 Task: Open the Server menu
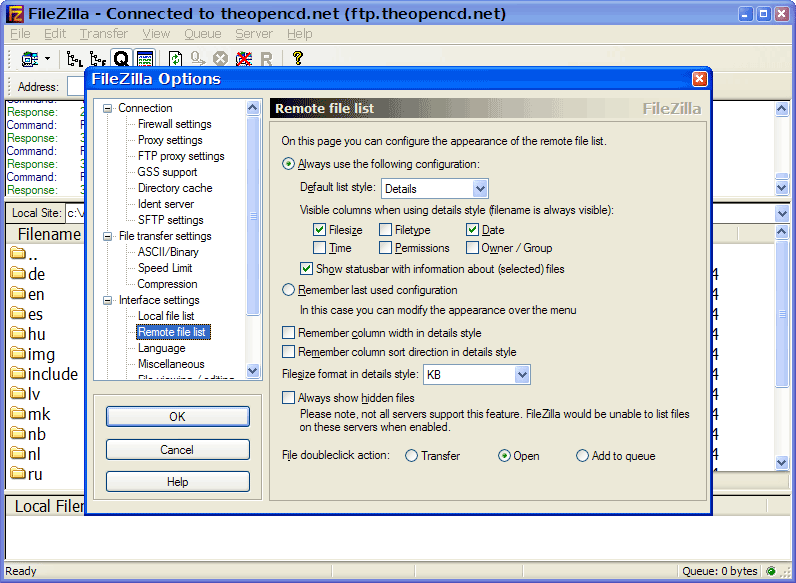pos(254,34)
